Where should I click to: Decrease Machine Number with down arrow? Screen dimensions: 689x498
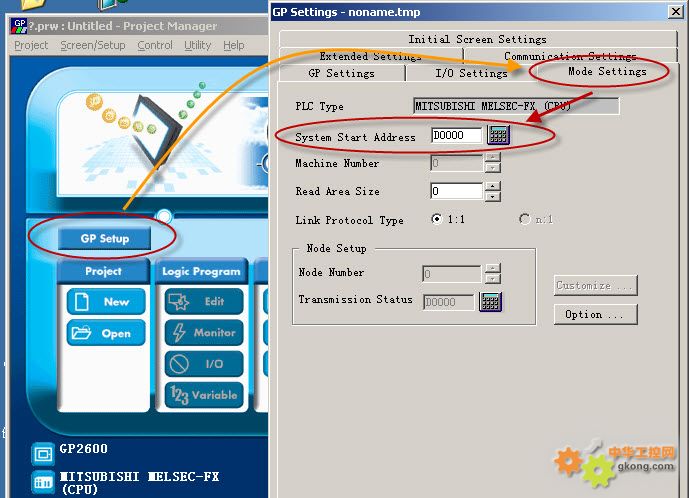pos(493,167)
